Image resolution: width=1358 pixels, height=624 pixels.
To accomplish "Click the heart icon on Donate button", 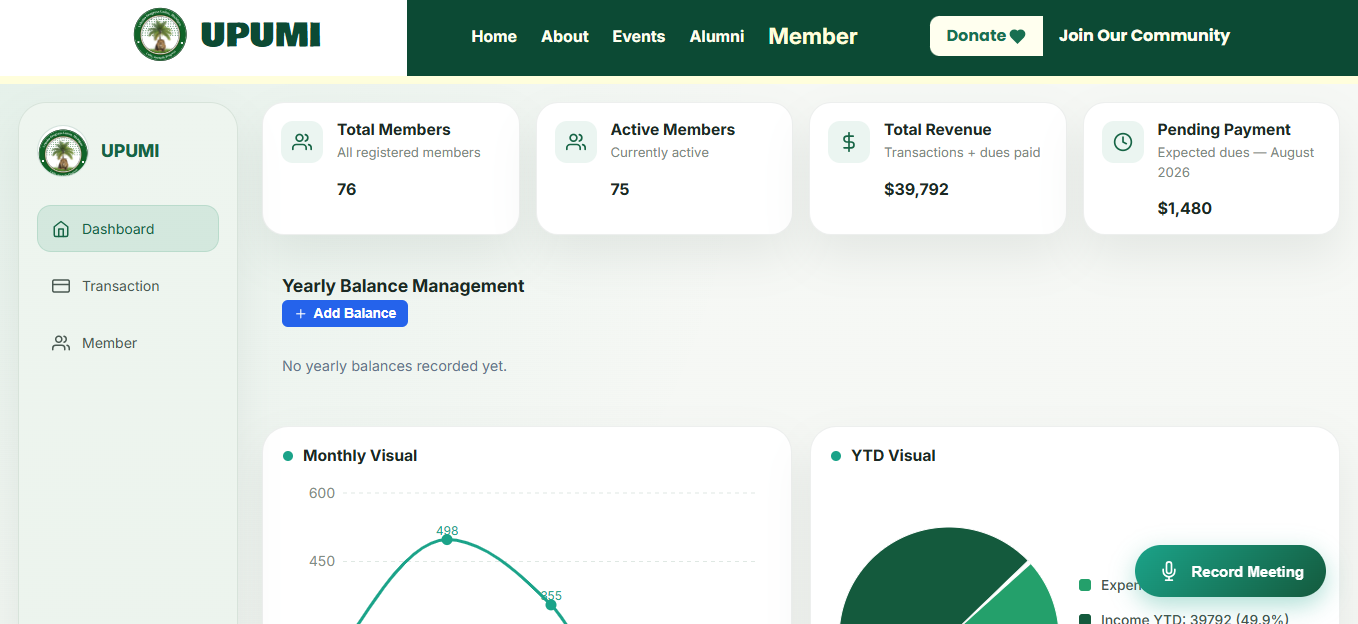I will click(x=1018, y=37).
